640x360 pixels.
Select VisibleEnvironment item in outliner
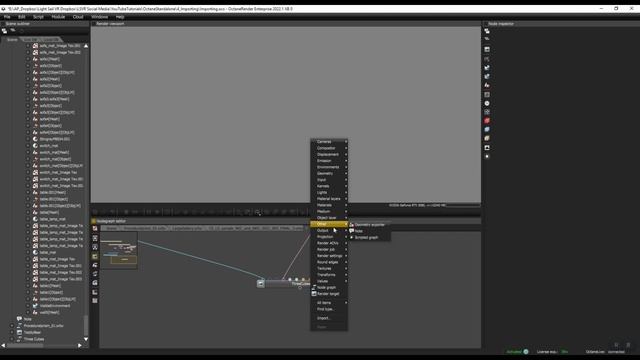click(55, 306)
